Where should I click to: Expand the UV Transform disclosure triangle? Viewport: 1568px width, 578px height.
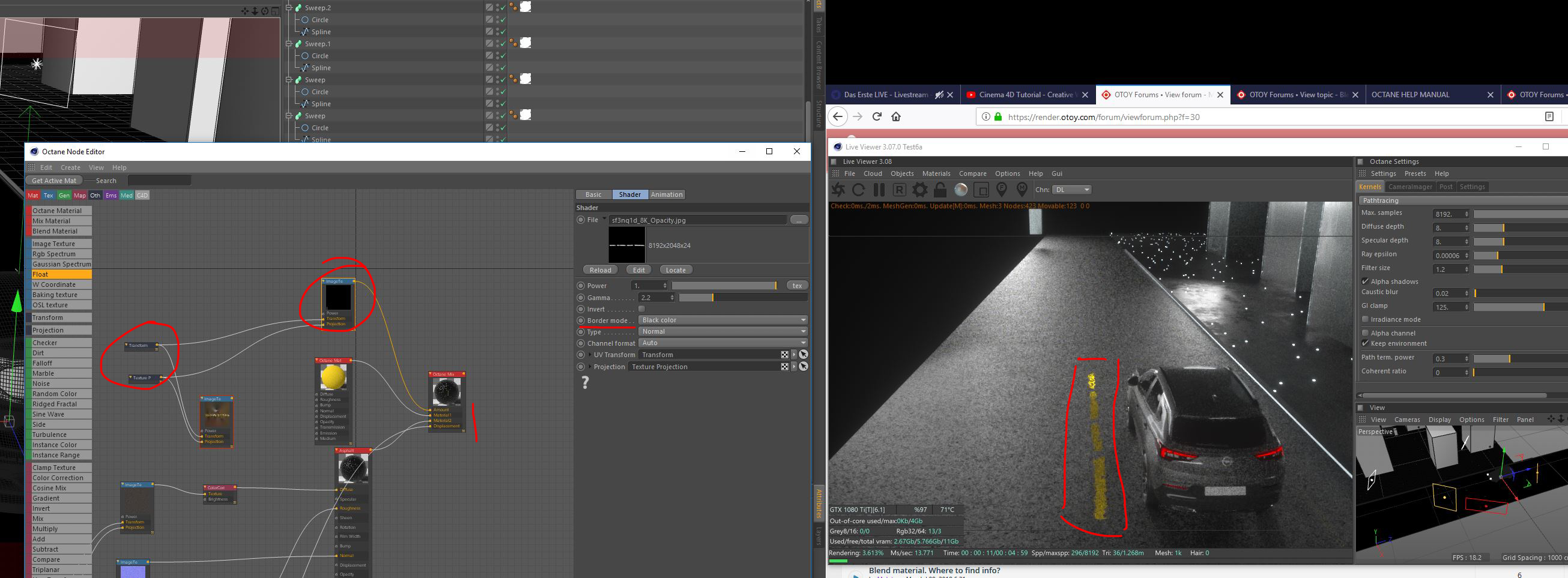[x=590, y=355]
